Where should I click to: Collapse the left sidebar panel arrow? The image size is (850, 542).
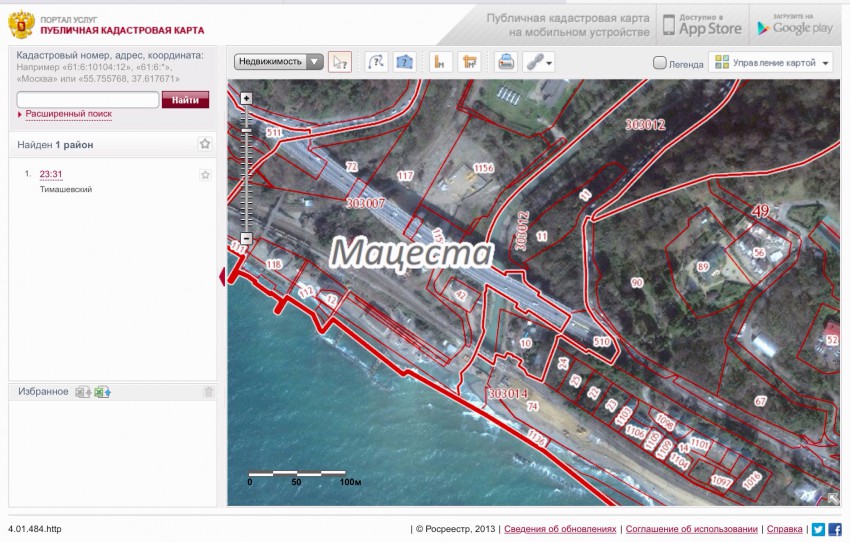(x=222, y=277)
